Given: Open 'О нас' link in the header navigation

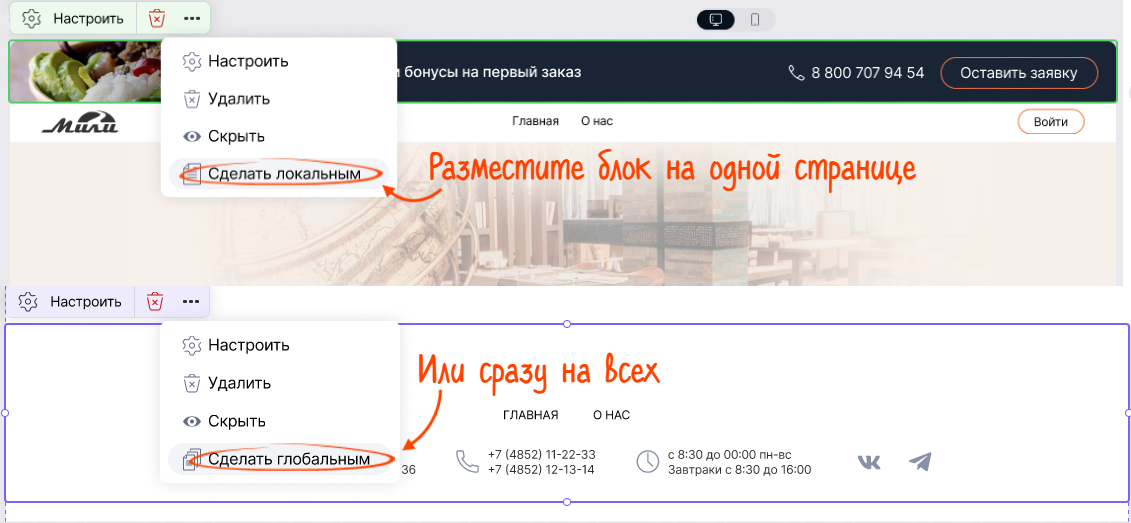Looking at the screenshot, I should [596, 121].
